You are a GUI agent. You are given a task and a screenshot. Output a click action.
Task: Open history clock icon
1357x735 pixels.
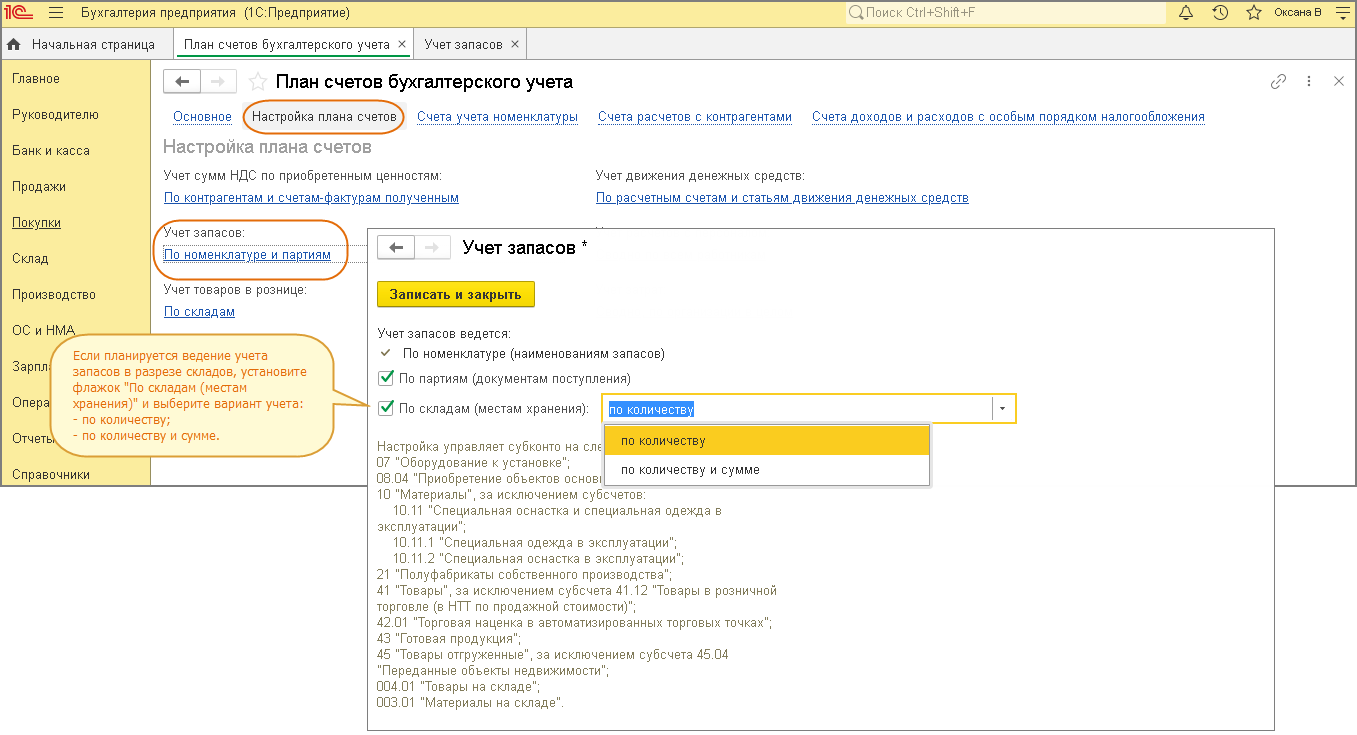click(1220, 13)
